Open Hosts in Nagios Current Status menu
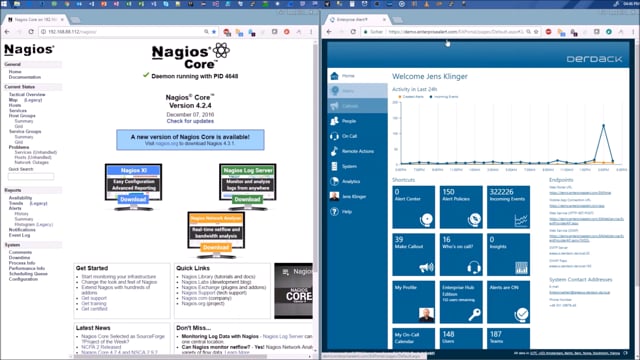640x360 pixels. pyautogui.click(x=15, y=105)
